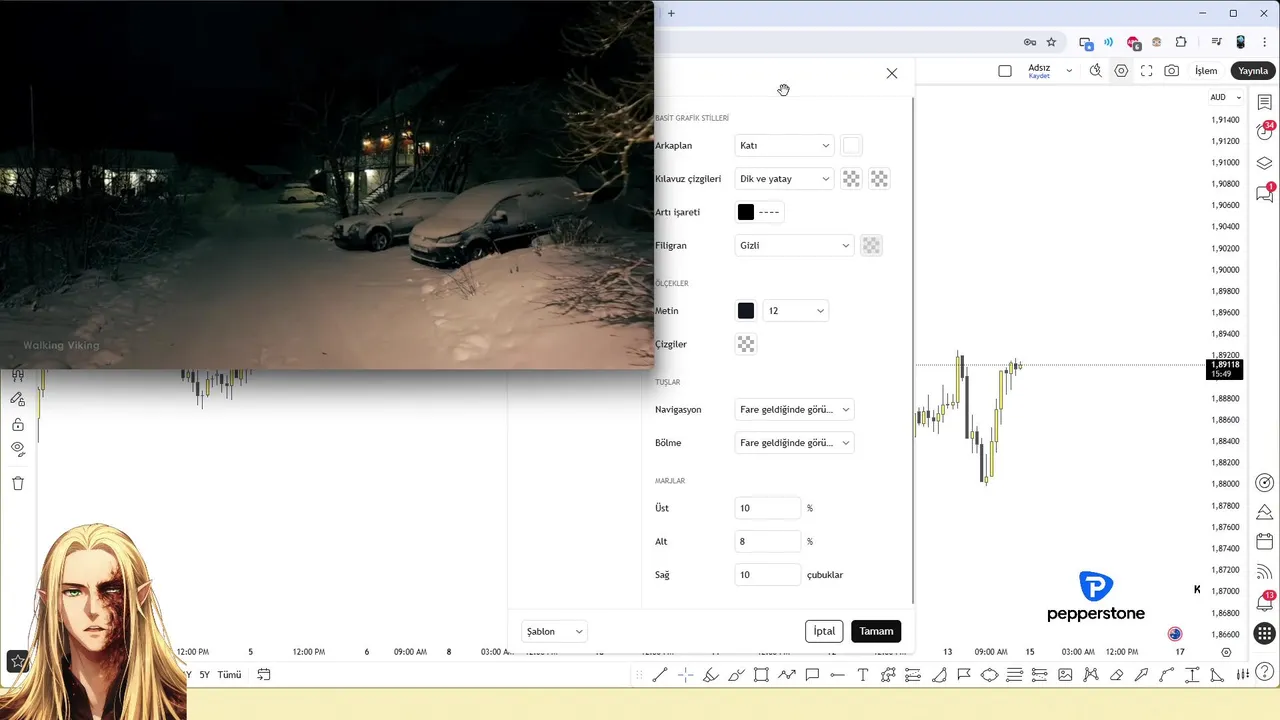
Task: Open the AUD currency dropdown on price scale
Action: pos(1225,97)
